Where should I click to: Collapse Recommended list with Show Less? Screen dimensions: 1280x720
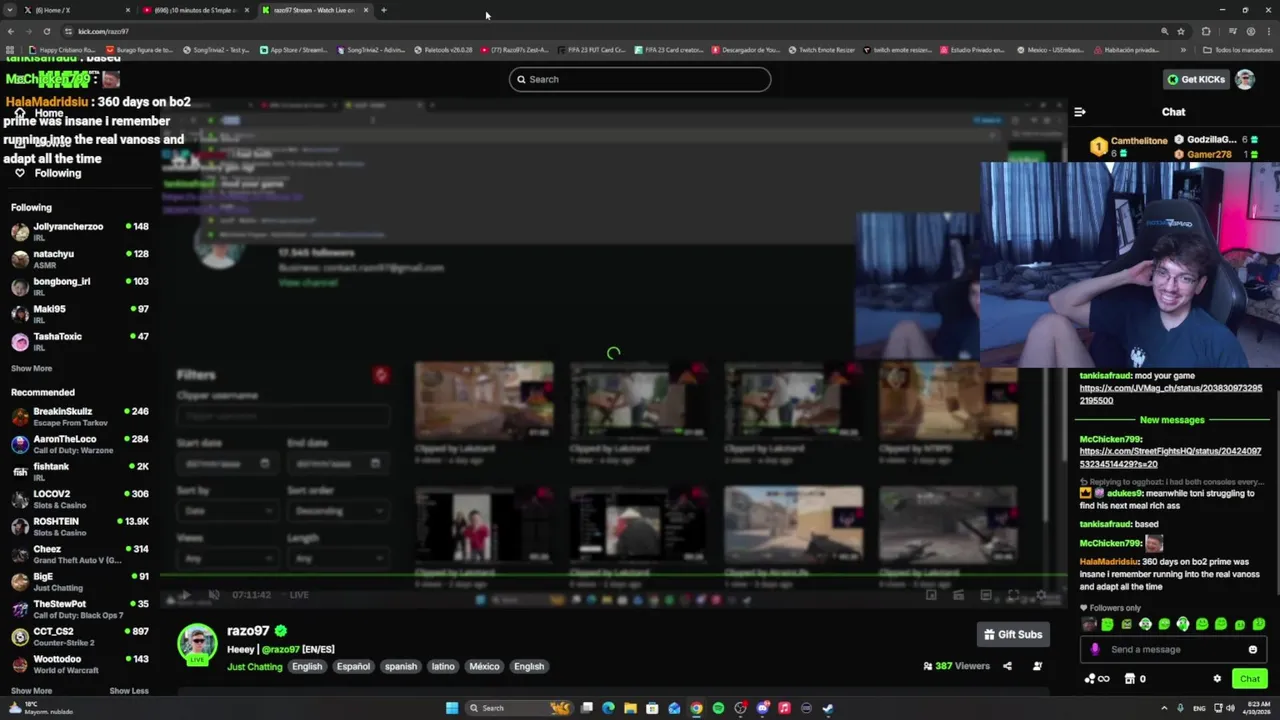(128, 691)
